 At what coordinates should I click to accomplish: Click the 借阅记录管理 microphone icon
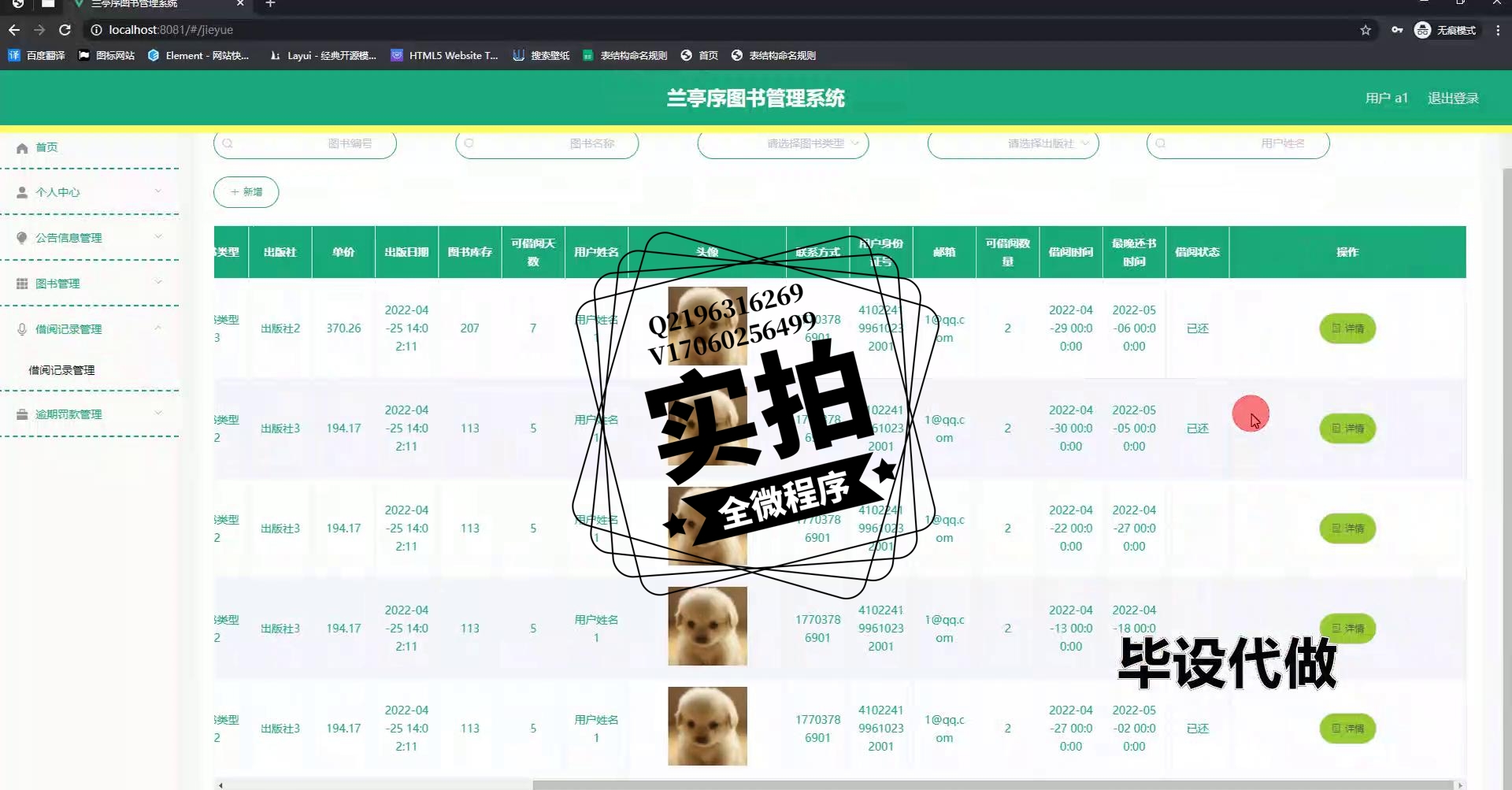(22, 329)
